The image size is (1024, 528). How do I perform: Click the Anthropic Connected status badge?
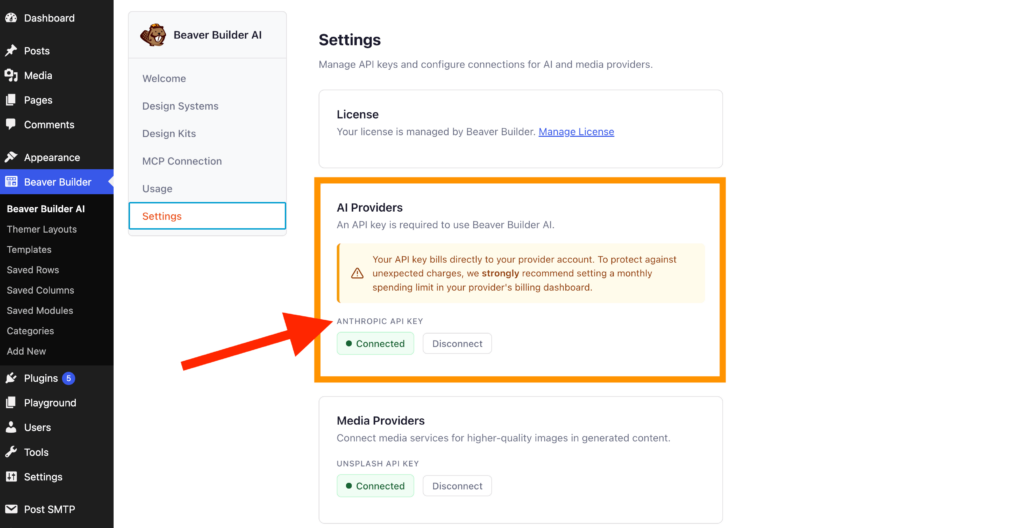click(x=376, y=344)
